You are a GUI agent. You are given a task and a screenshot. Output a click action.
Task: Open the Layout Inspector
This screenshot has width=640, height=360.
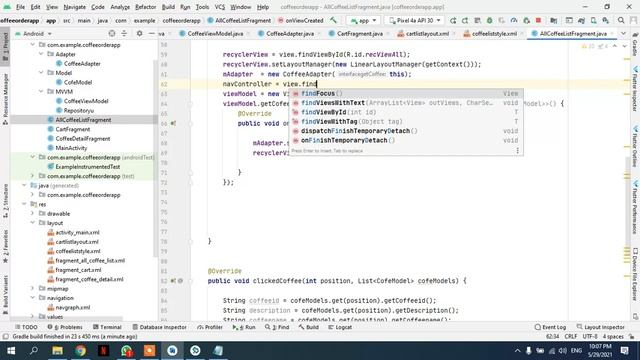coord(600,327)
